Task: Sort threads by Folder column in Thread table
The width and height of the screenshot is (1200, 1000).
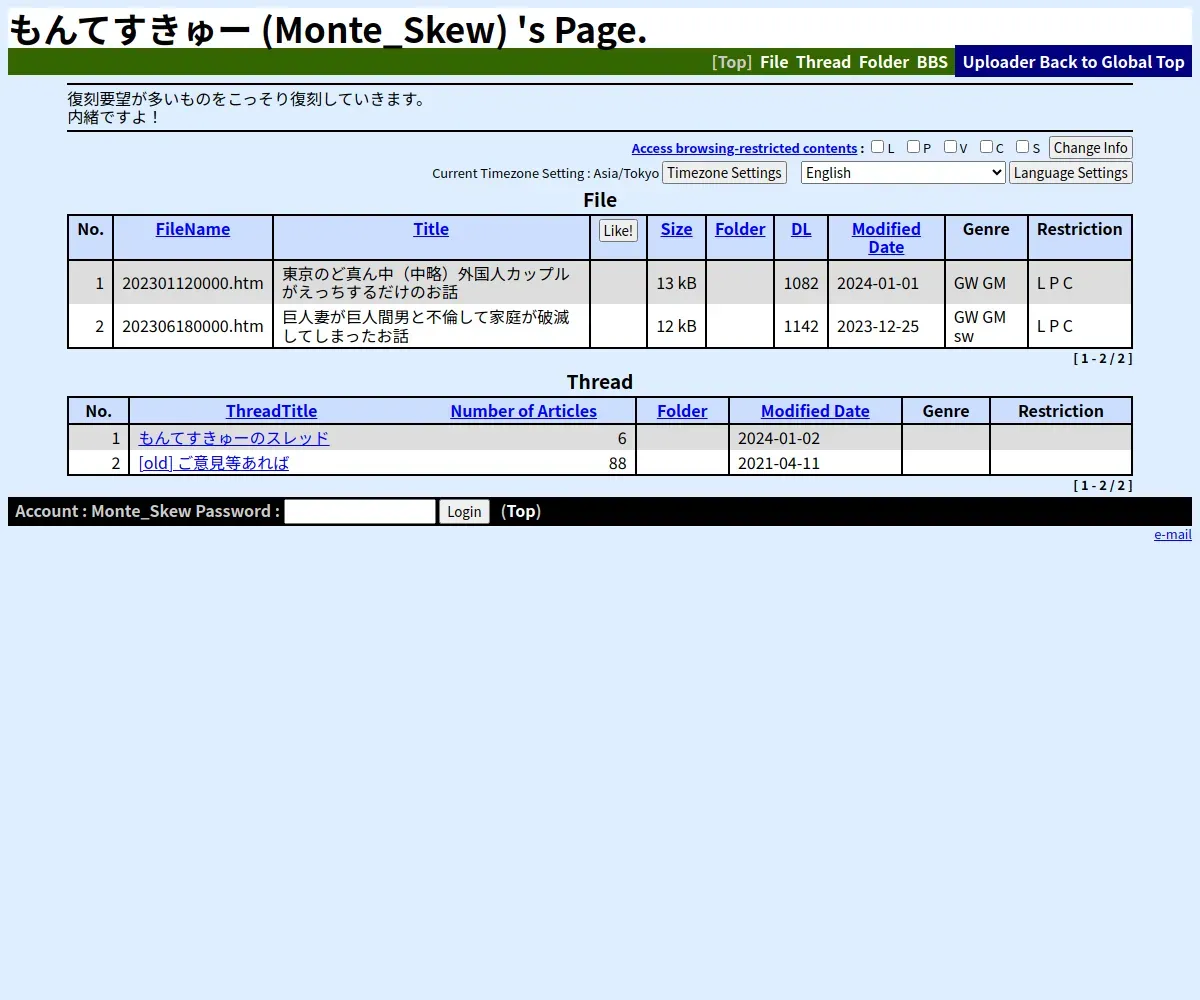Action: tap(682, 411)
